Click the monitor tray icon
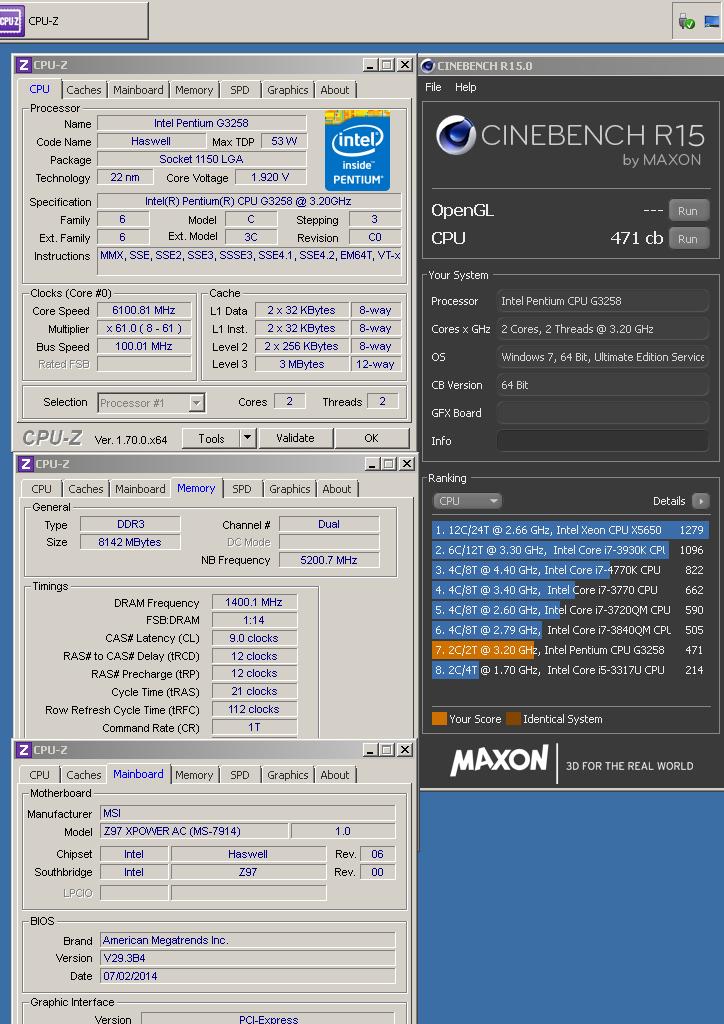The width and height of the screenshot is (724, 1024). click(x=712, y=22)
